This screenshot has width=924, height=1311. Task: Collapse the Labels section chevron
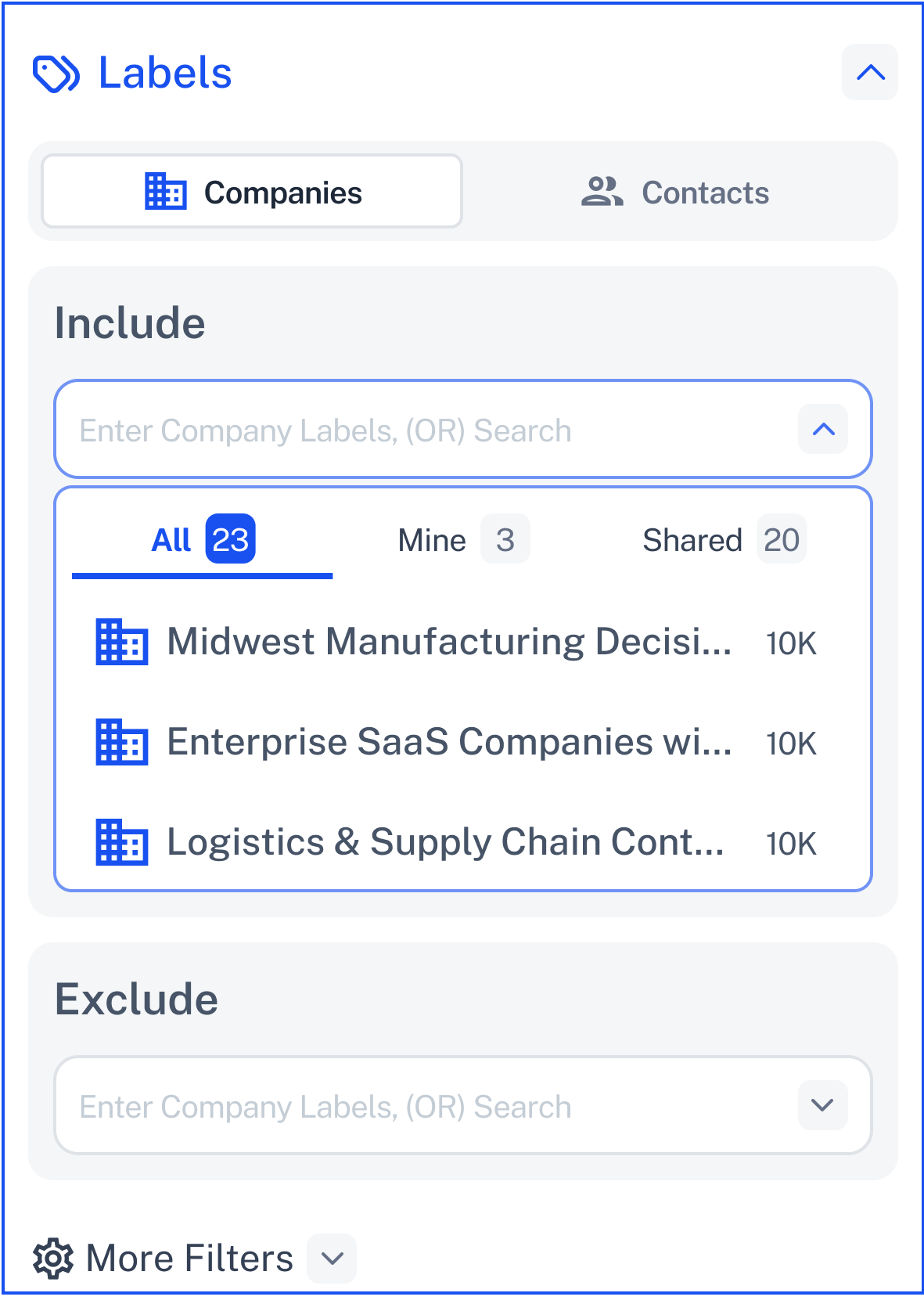pos(870,73)
